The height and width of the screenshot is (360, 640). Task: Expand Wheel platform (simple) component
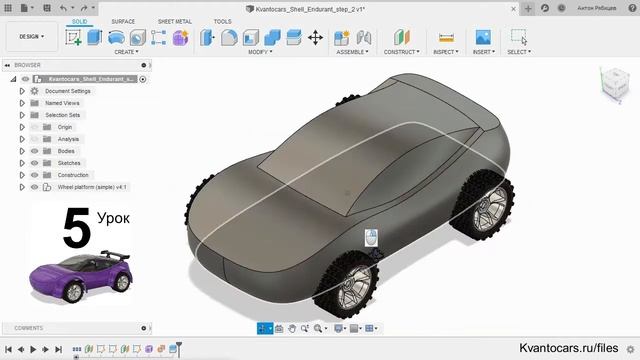22,187
